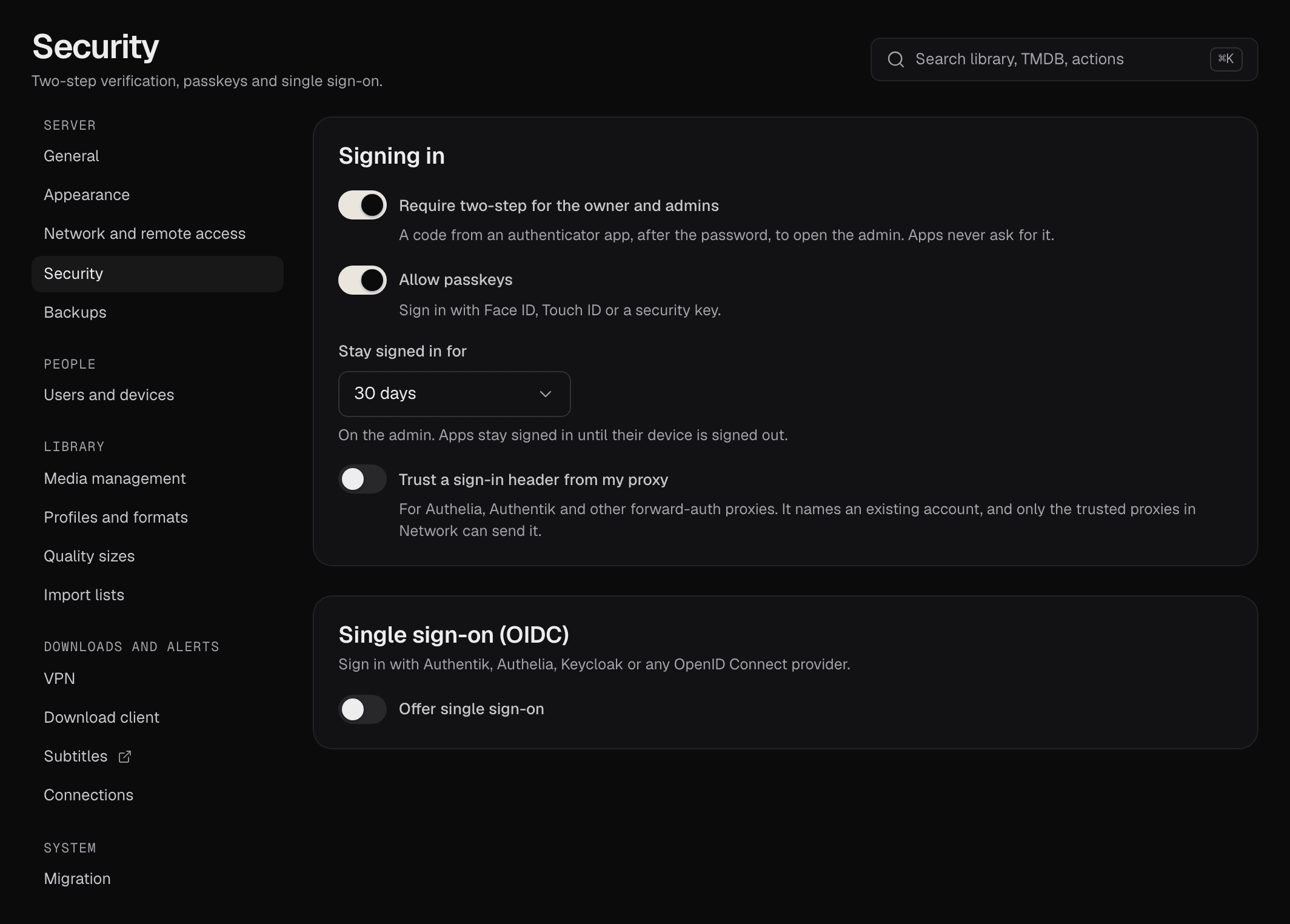Go to Appearance settings

tap(157, 195)
